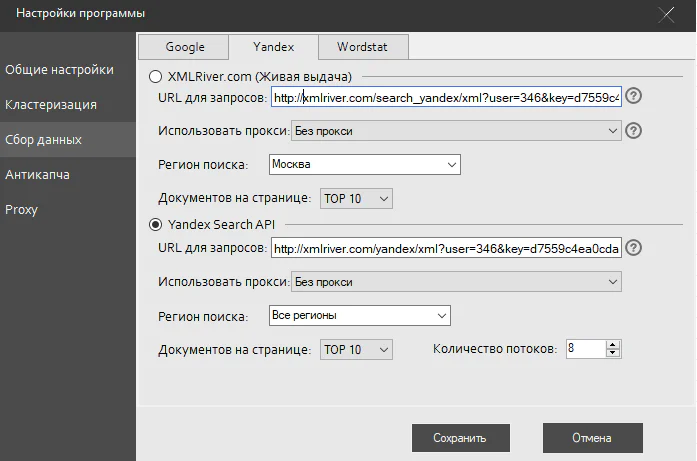Open Сбор данных section

click(68, 140)
